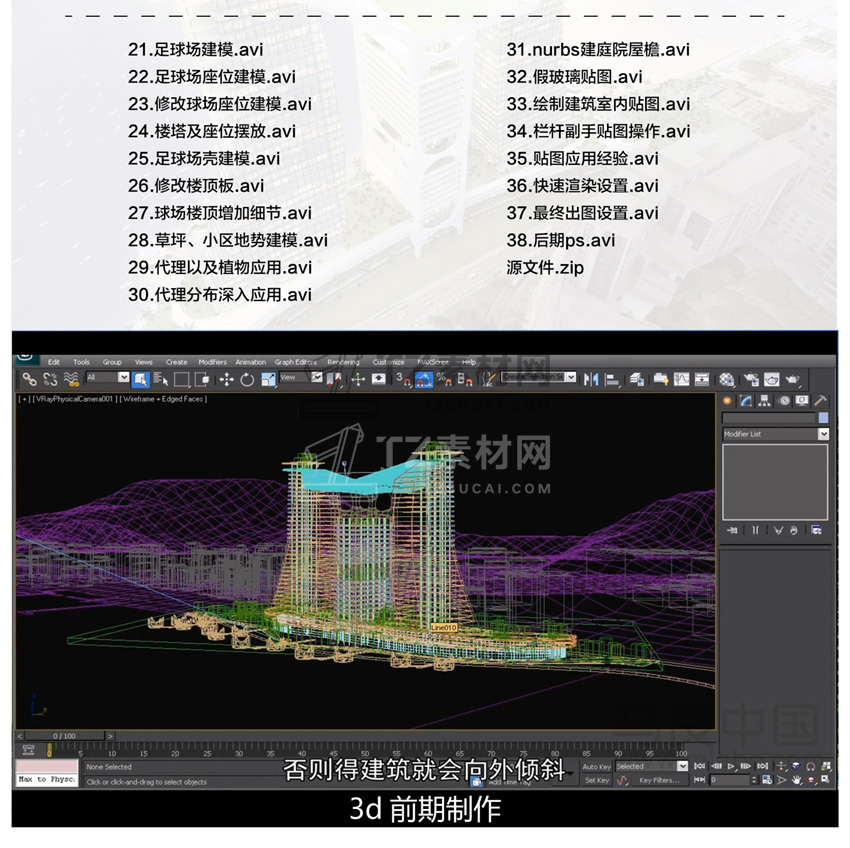Select the Link tool chain icon

coord(29,379)
